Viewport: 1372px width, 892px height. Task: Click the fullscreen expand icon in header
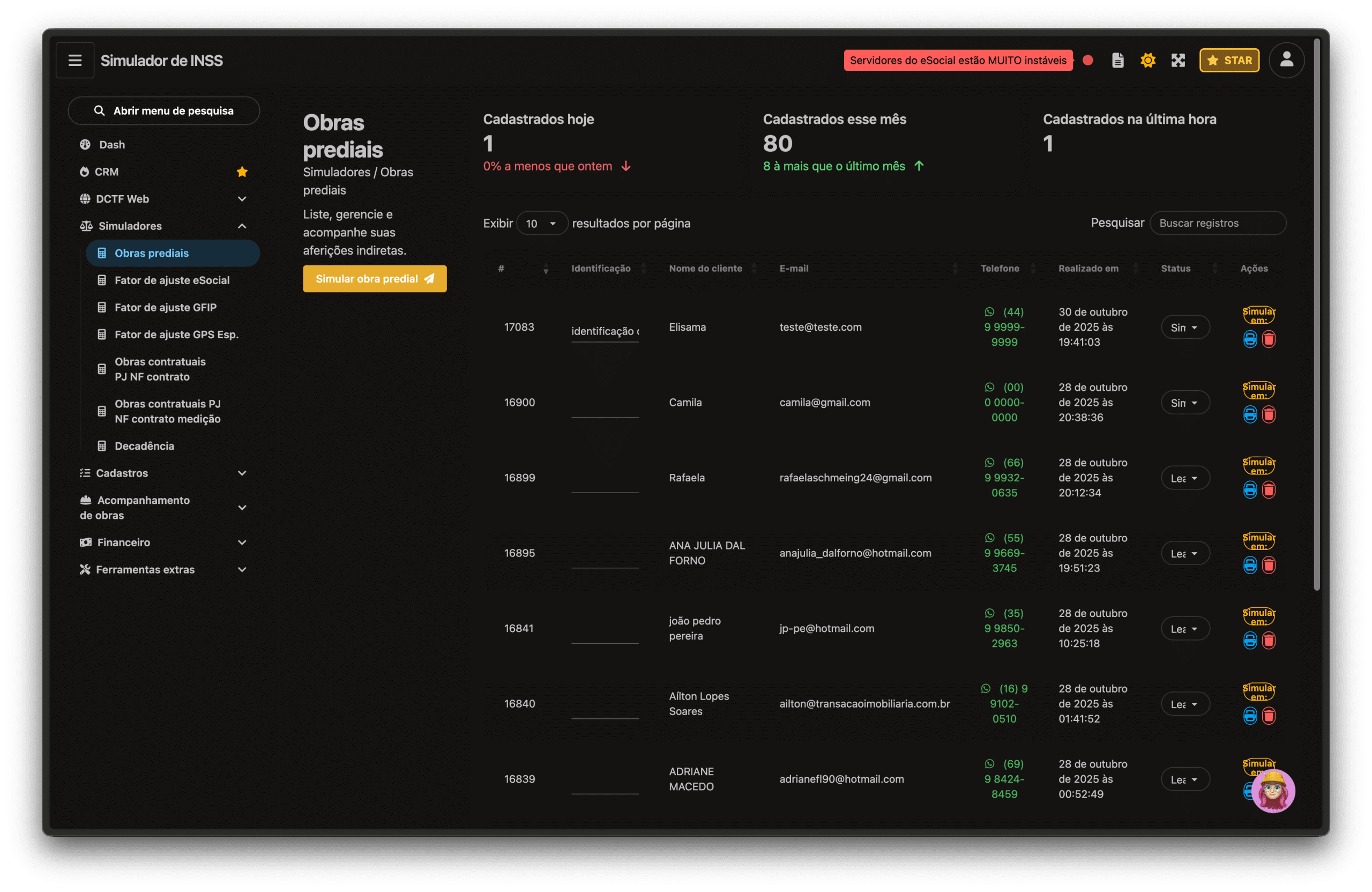pyautogui.click(x=1178, y=61)
